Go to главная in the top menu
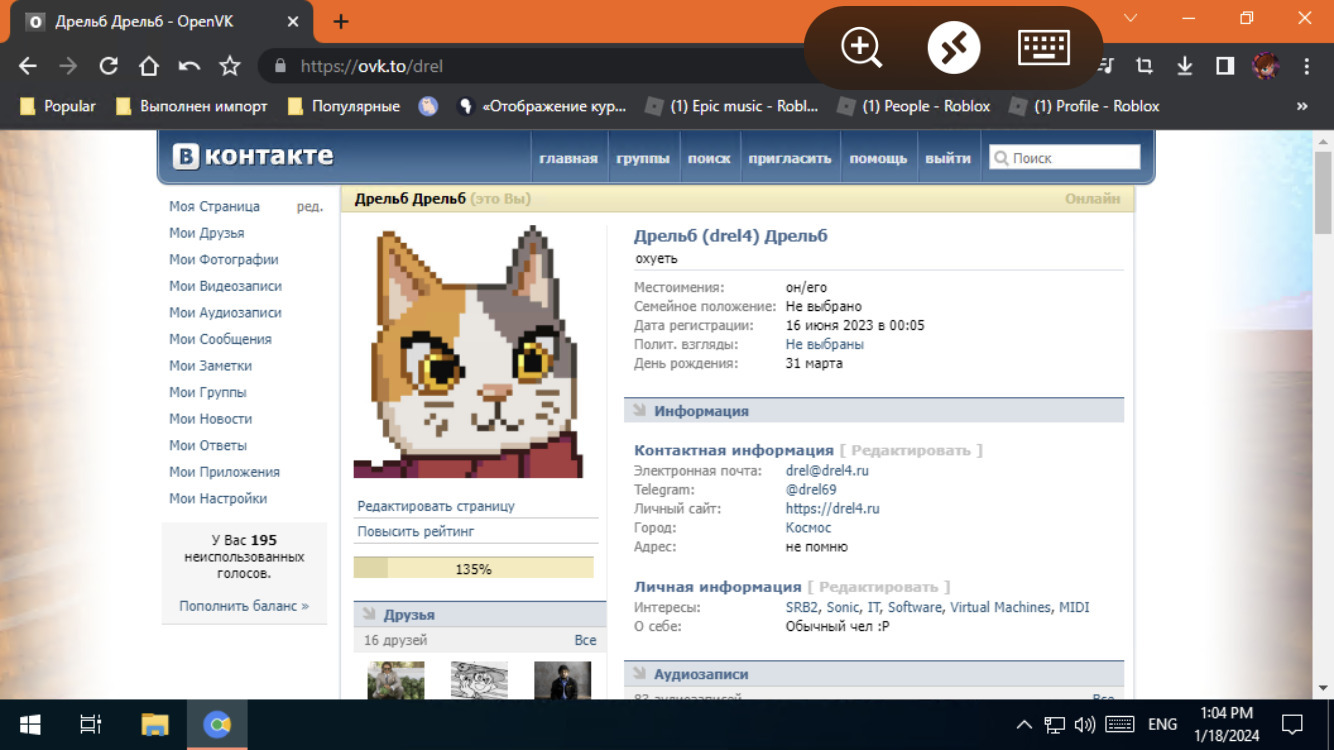 (568, 158)
